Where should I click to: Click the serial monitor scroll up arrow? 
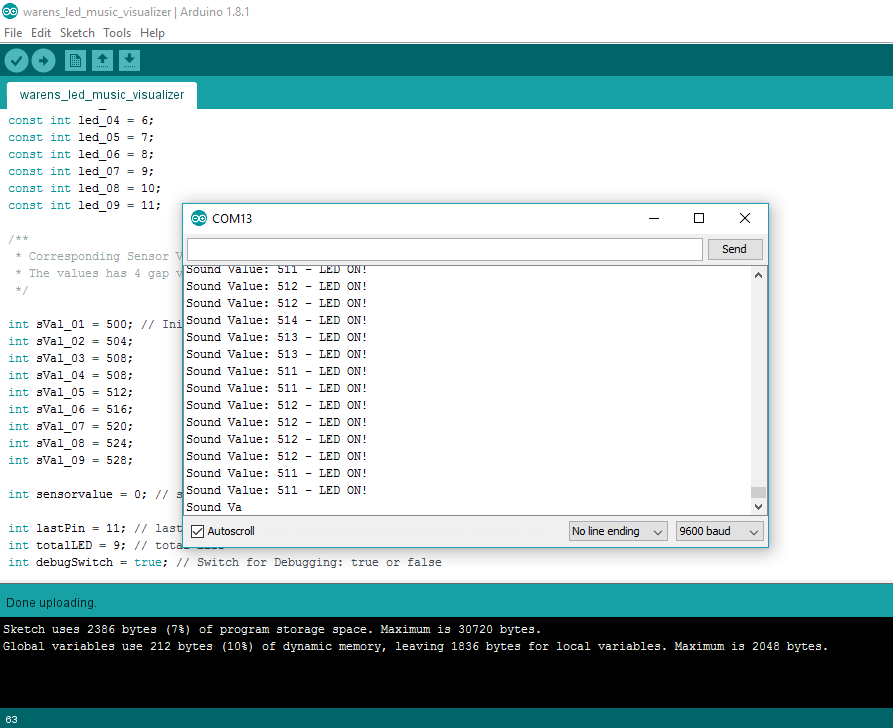point(758,275)
